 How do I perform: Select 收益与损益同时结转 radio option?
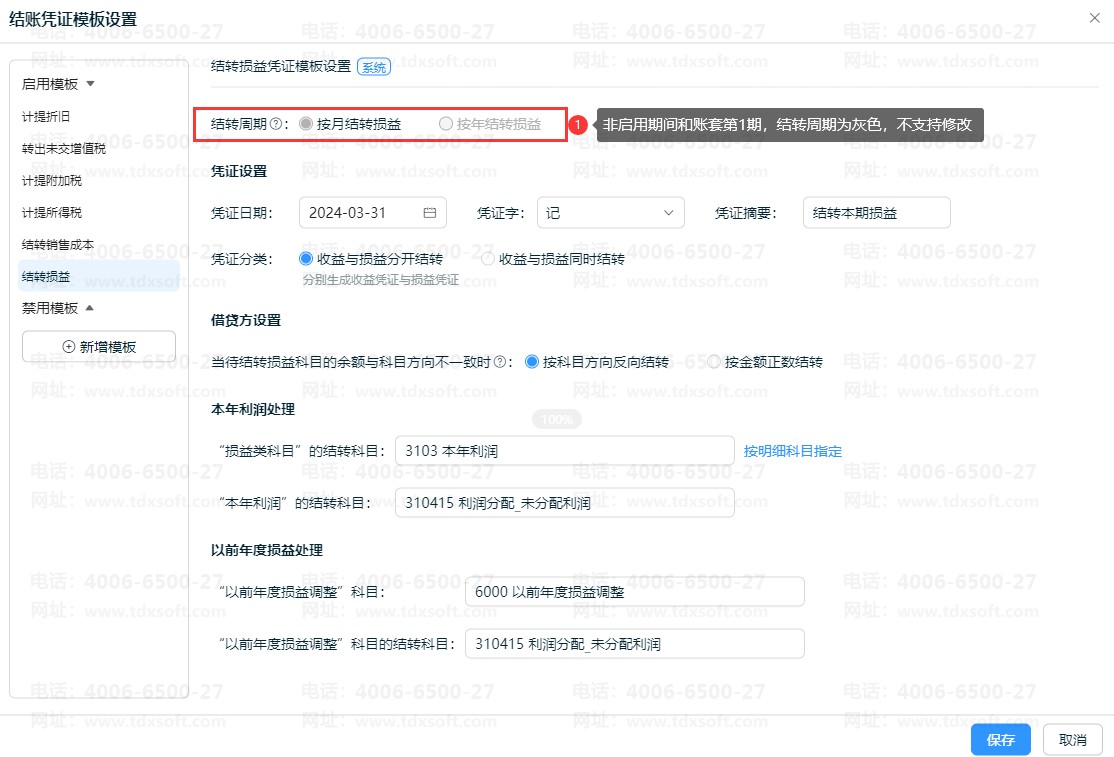point(488,259)
